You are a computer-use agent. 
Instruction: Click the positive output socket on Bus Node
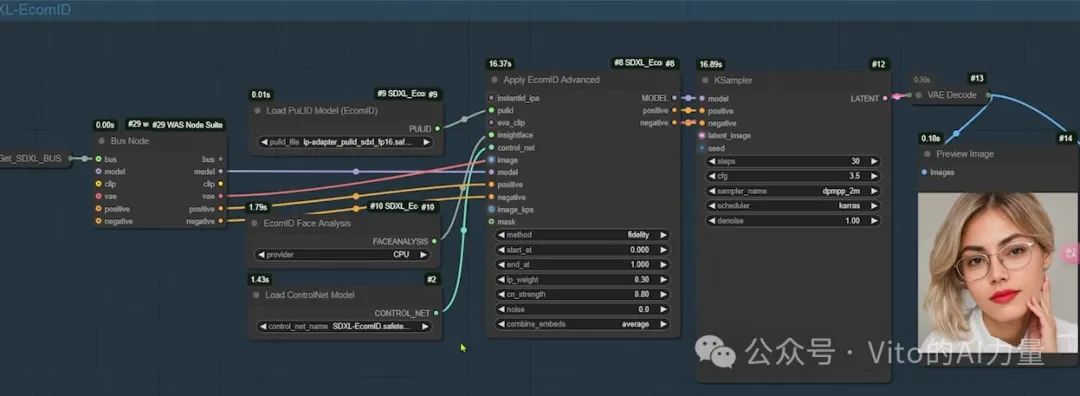pyautogui.click(x=220, y=209)
